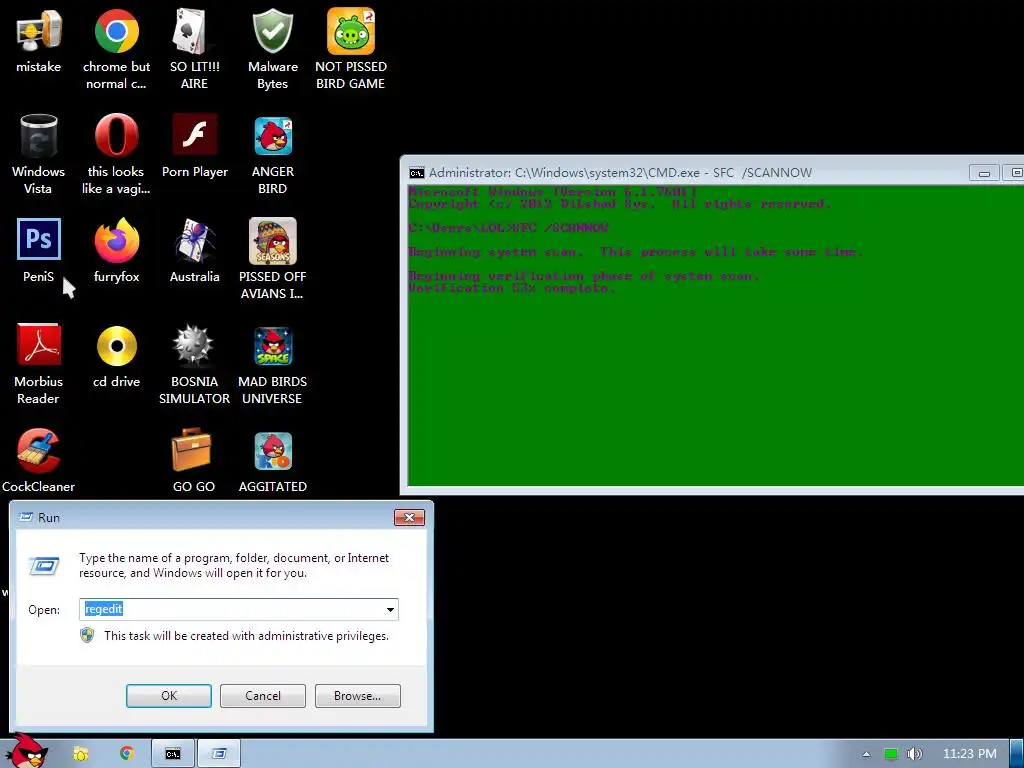Click the speaker volume tray icon
This screenshot has width=1024, height=768.
[x=915, y=754]
